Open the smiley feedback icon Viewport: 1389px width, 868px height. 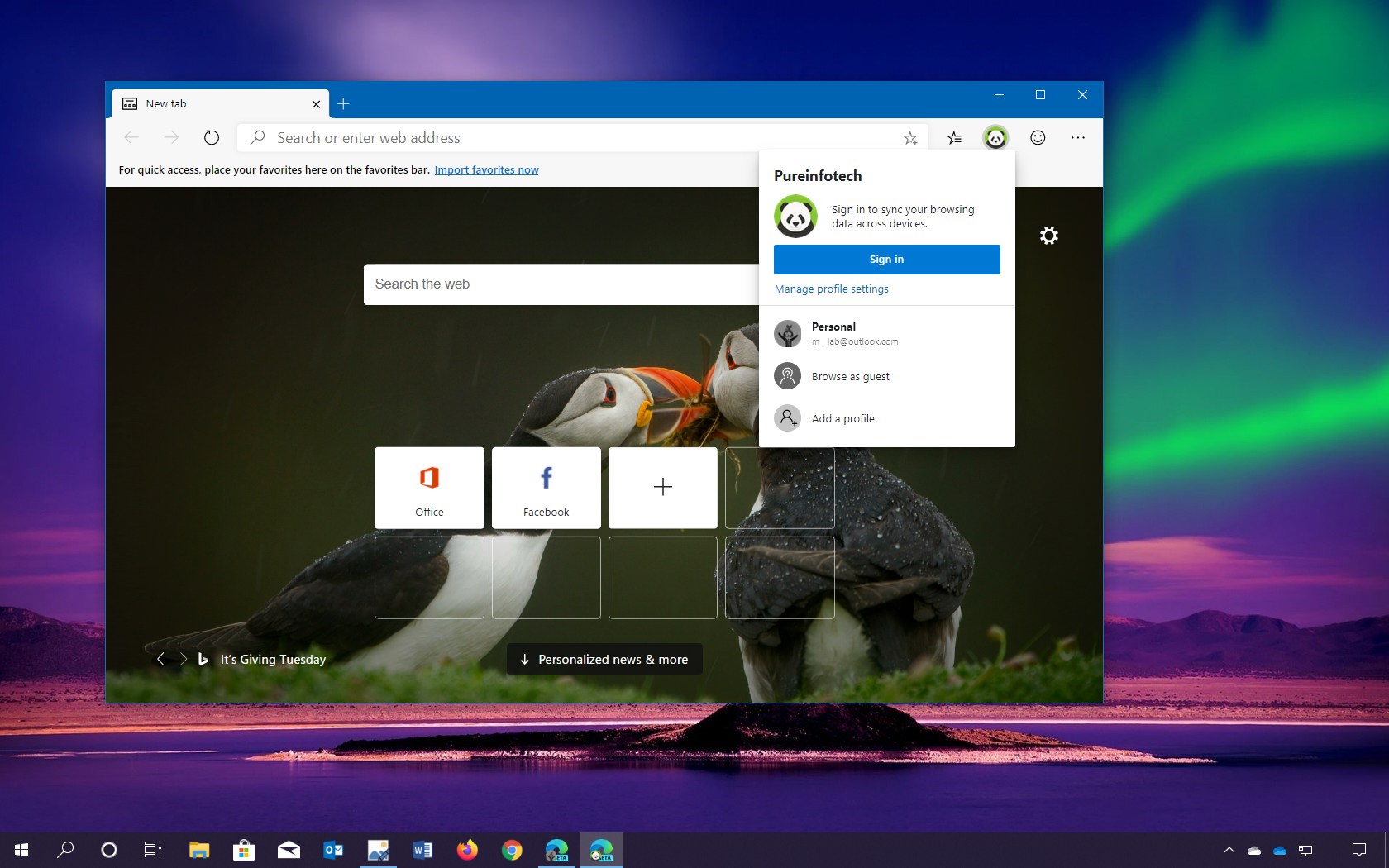click(x=1038, y=138)
